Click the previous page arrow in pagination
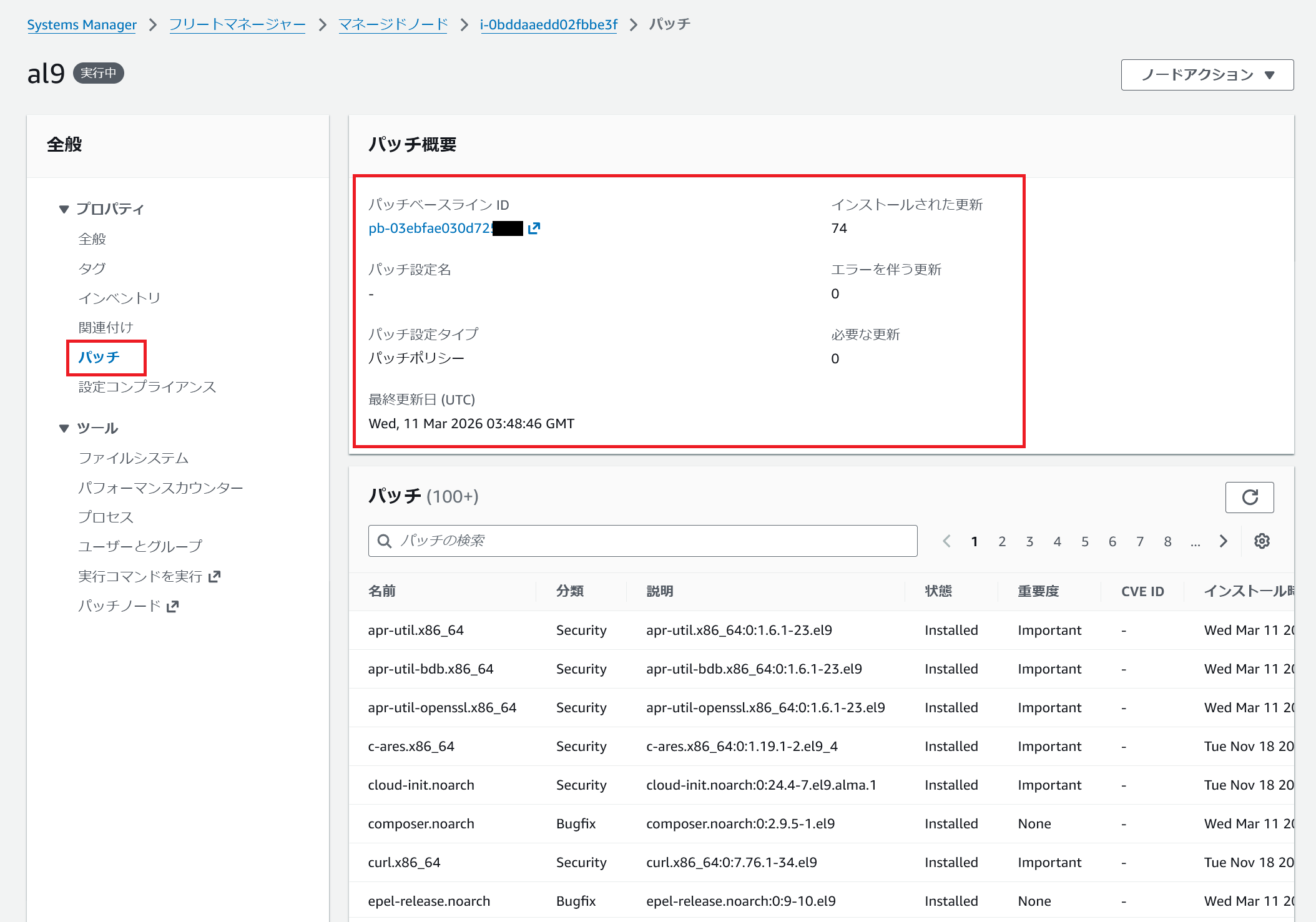This screenshot has width=1316, height=922. point(946,541)
